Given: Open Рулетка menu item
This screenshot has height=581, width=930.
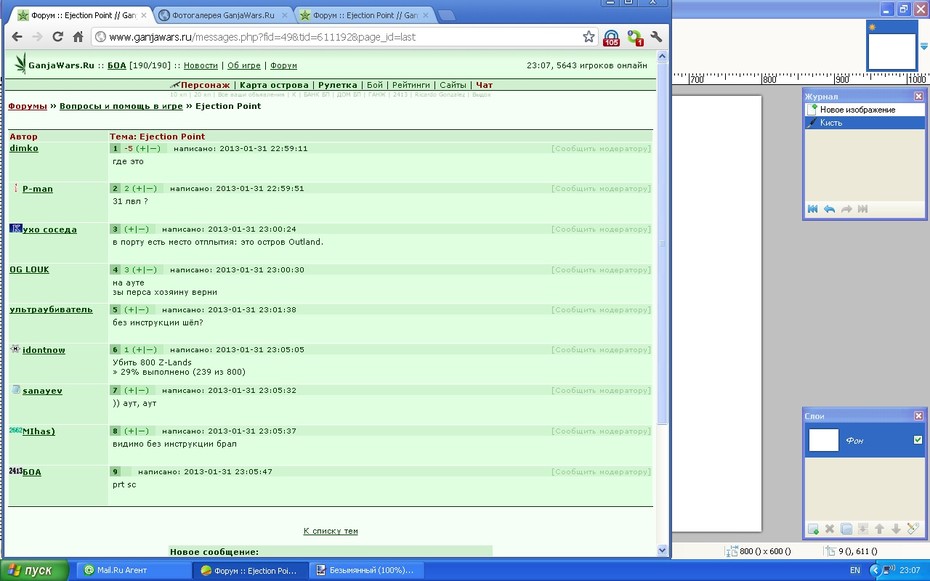Looking at the screenshot, I should point(337,85).
